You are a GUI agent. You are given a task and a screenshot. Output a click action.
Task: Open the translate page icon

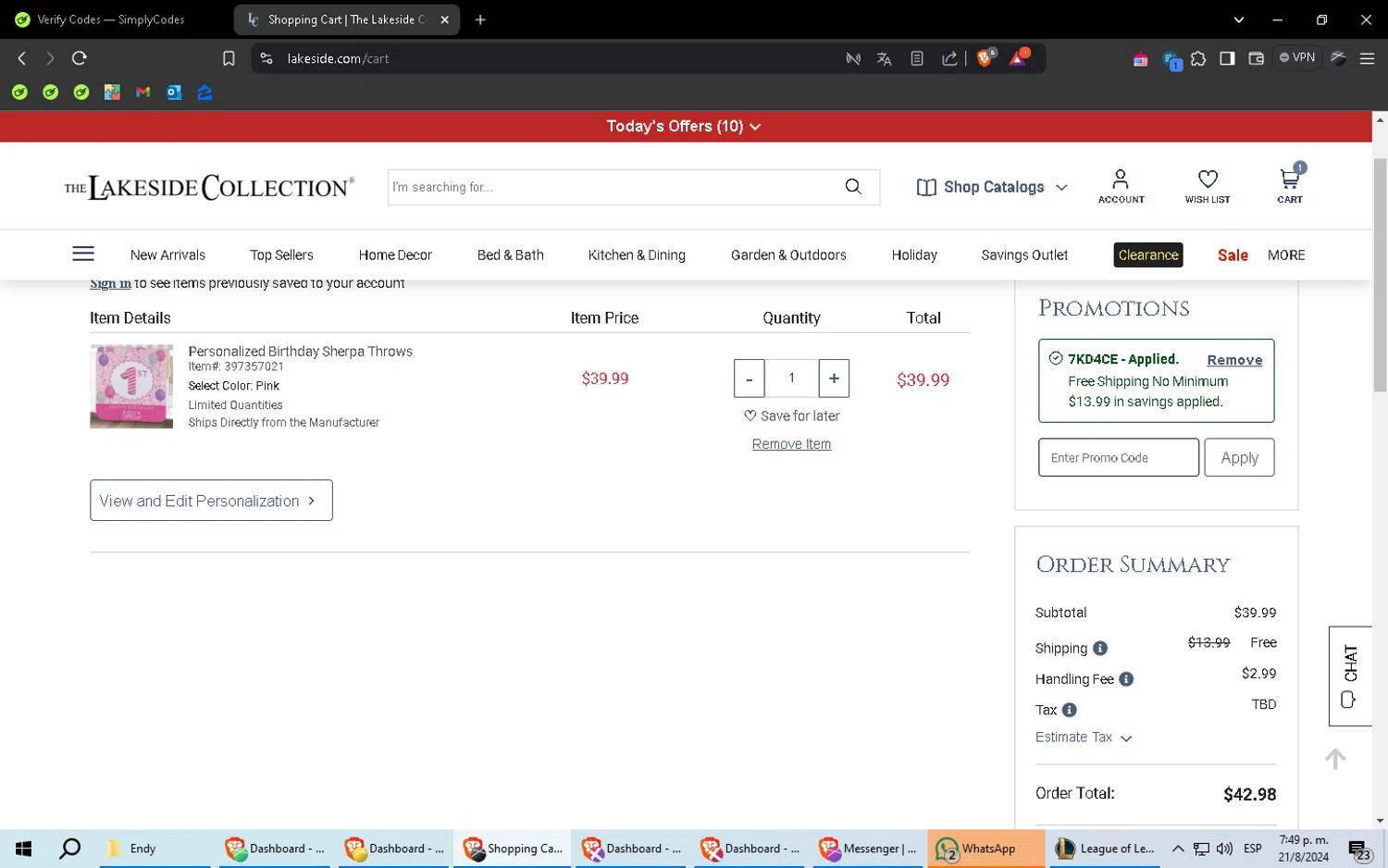pos(885,58)
